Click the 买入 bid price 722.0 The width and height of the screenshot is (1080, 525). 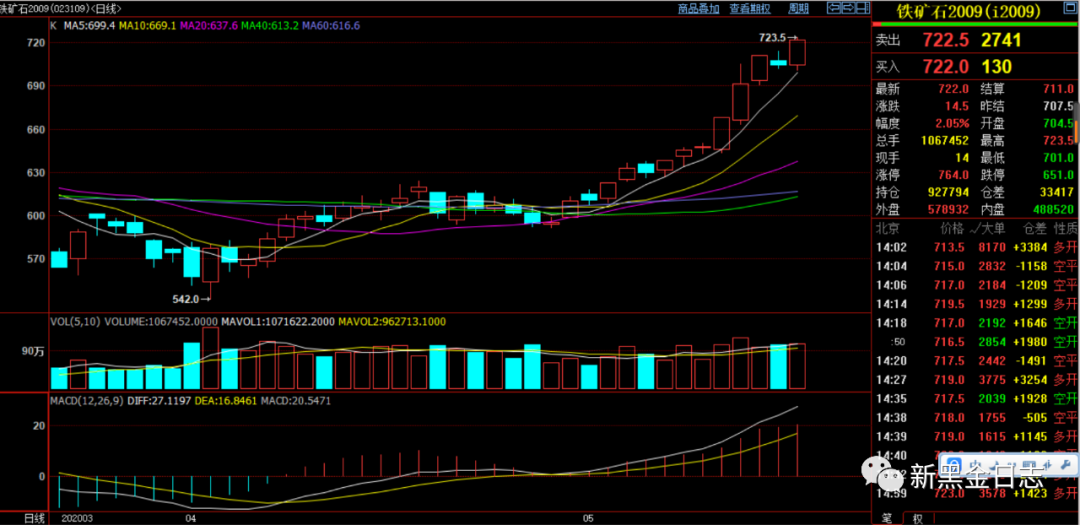pyautogui.click(x=946, y=67)
